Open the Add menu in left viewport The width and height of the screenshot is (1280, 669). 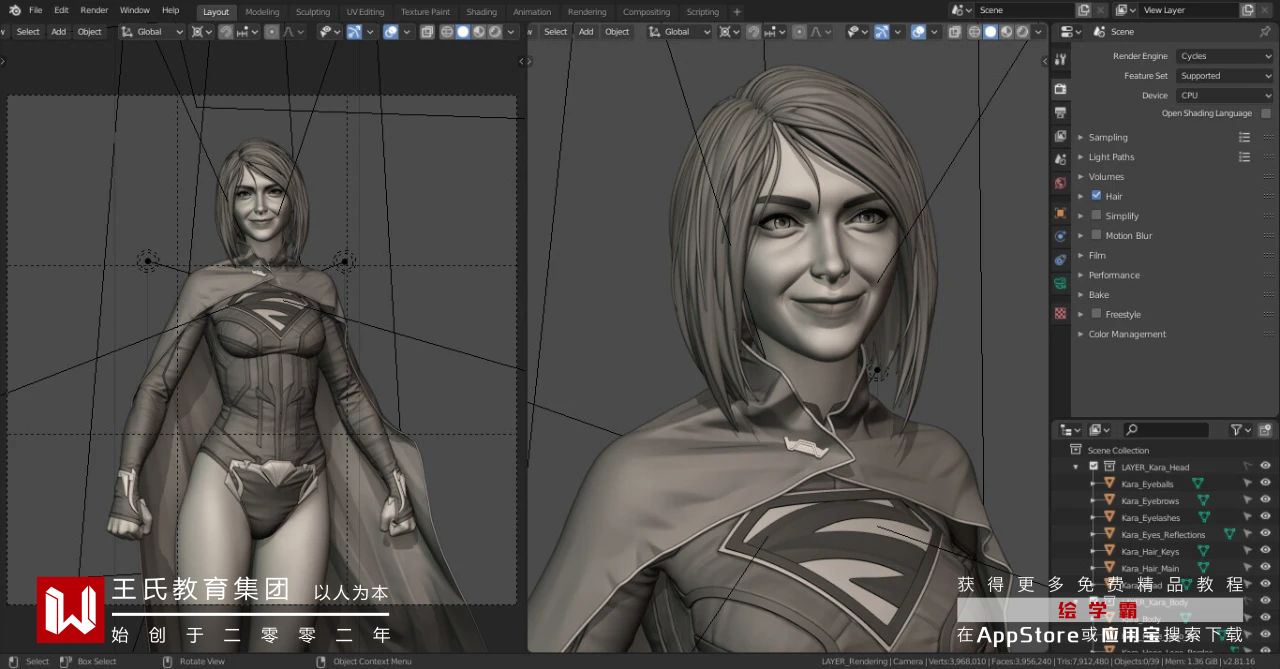point(59,32)
